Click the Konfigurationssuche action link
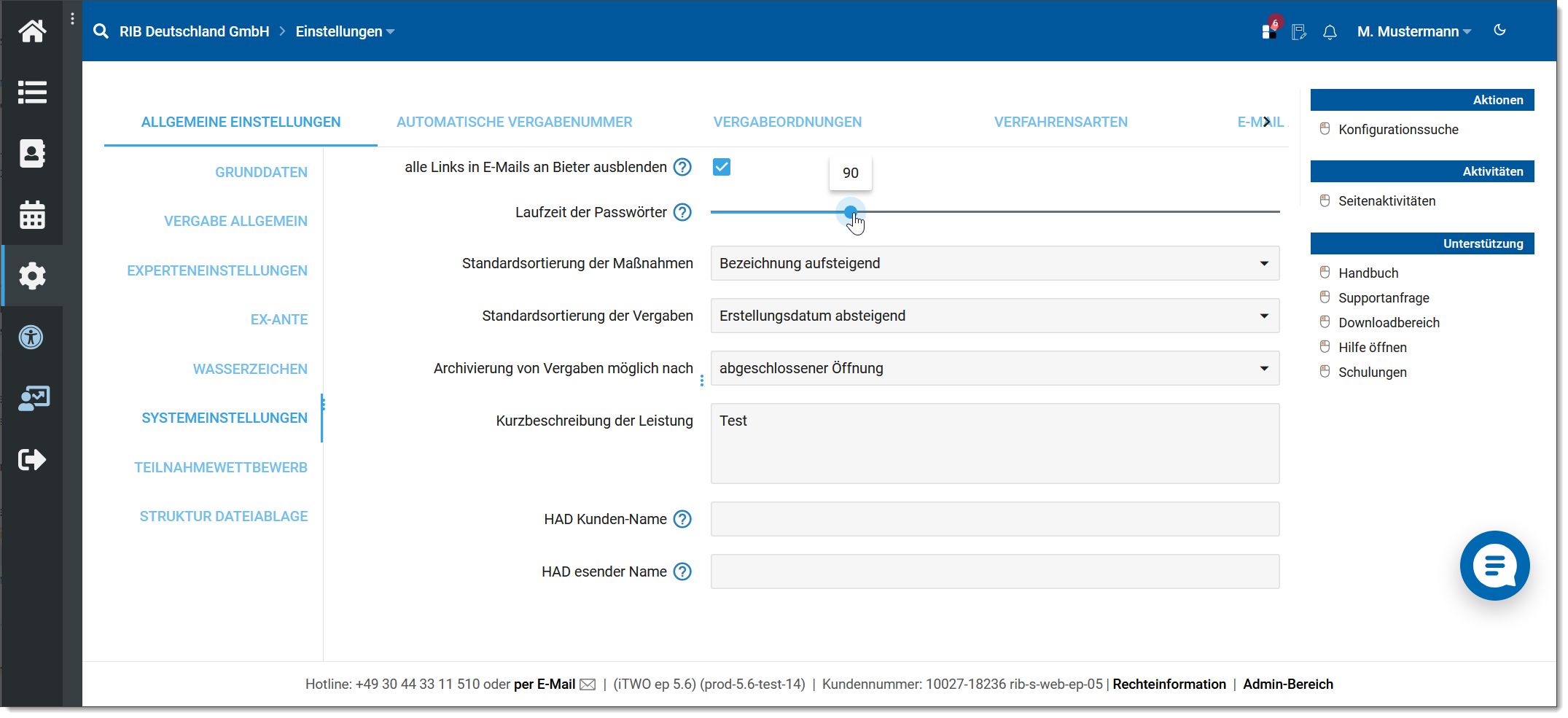 (x=1398, y=129)
